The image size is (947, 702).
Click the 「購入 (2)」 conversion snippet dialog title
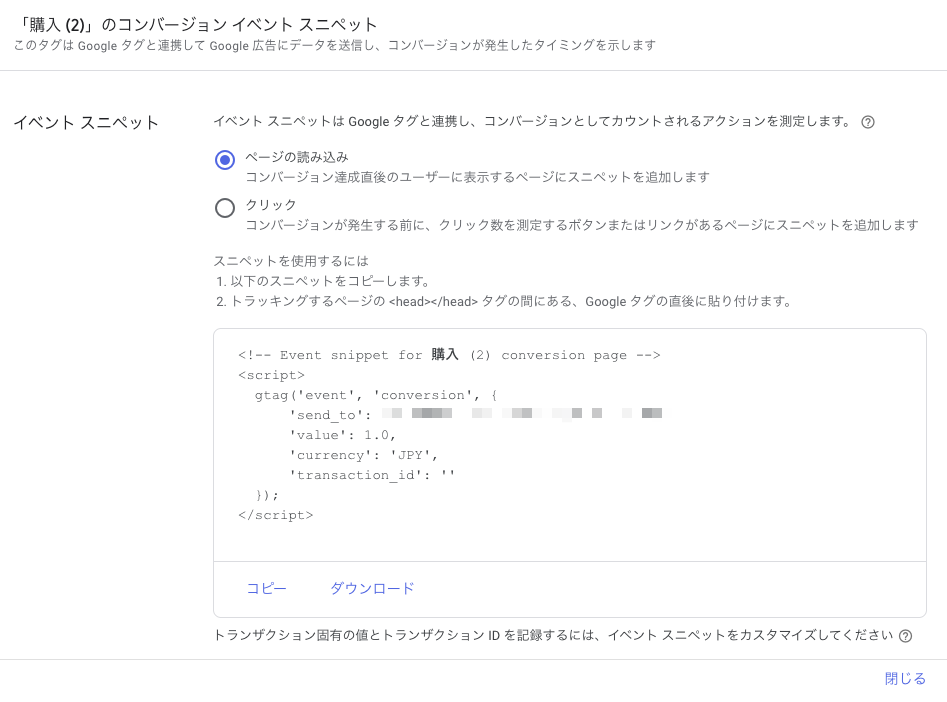tap(196, 24)
